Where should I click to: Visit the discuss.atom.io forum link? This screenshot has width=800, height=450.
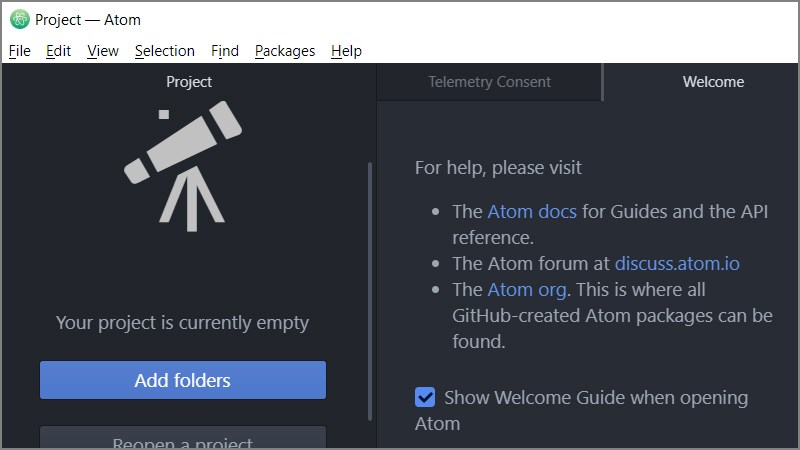677,264
